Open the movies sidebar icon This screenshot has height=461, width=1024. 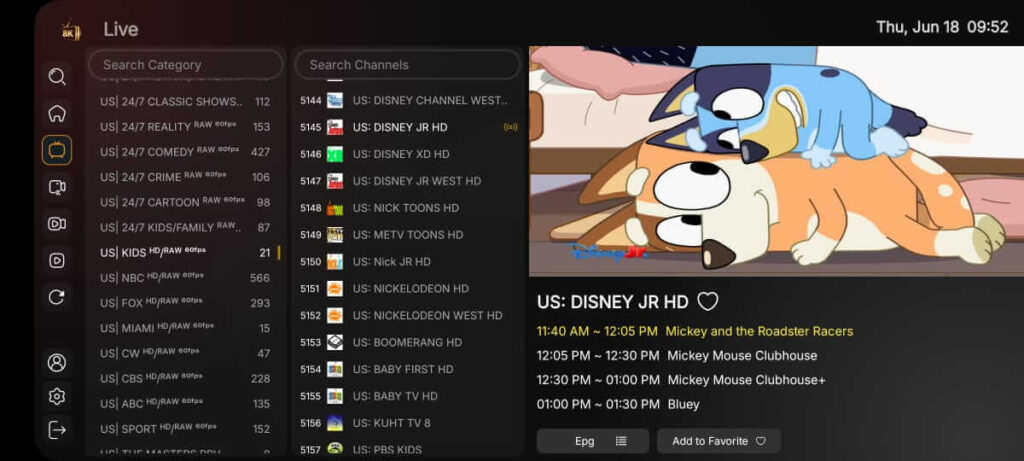click(x=57, y=187)
